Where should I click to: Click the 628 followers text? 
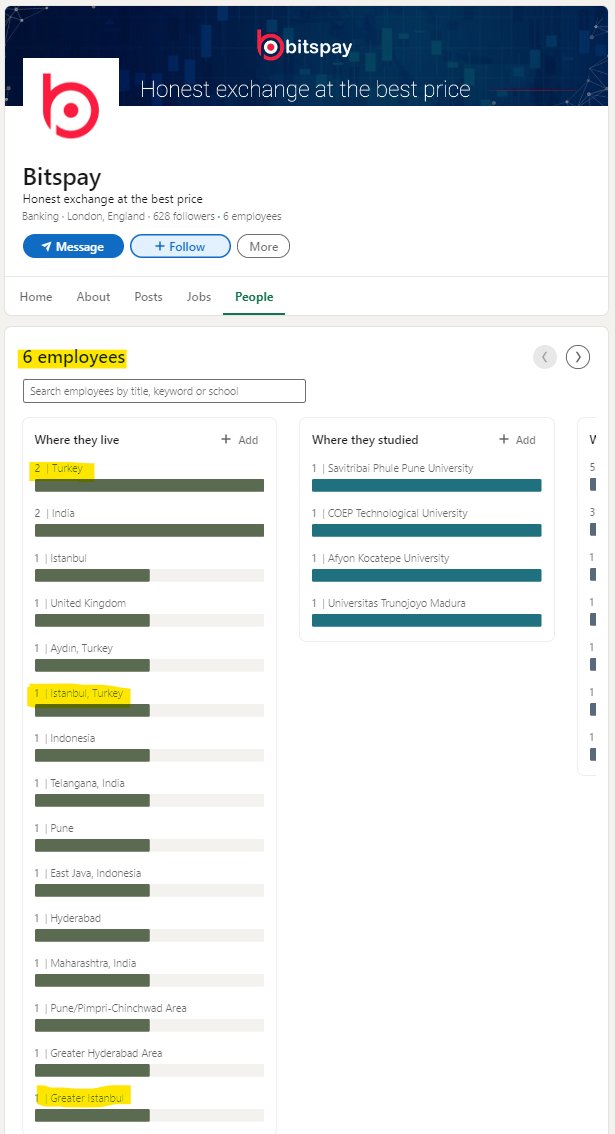[184, 216]
